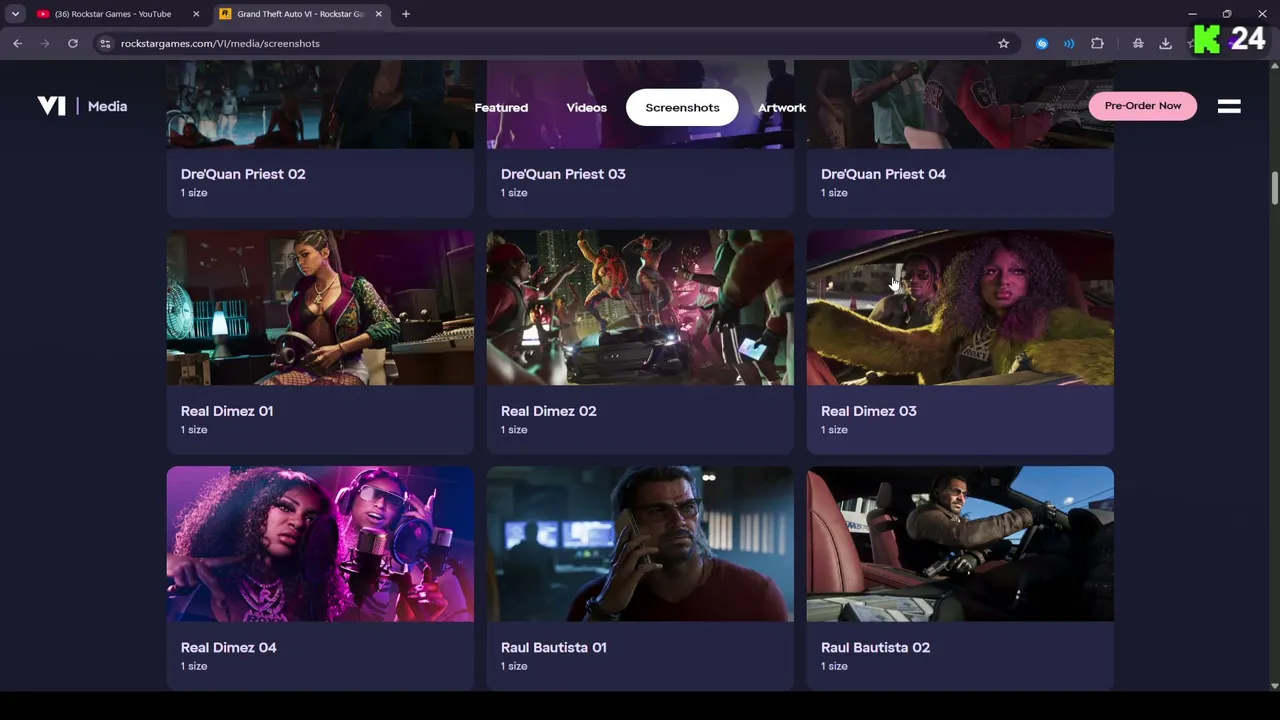Open the tab search dropdown arrow
The height and width of the screenshot is (720, 1280).
15,14
